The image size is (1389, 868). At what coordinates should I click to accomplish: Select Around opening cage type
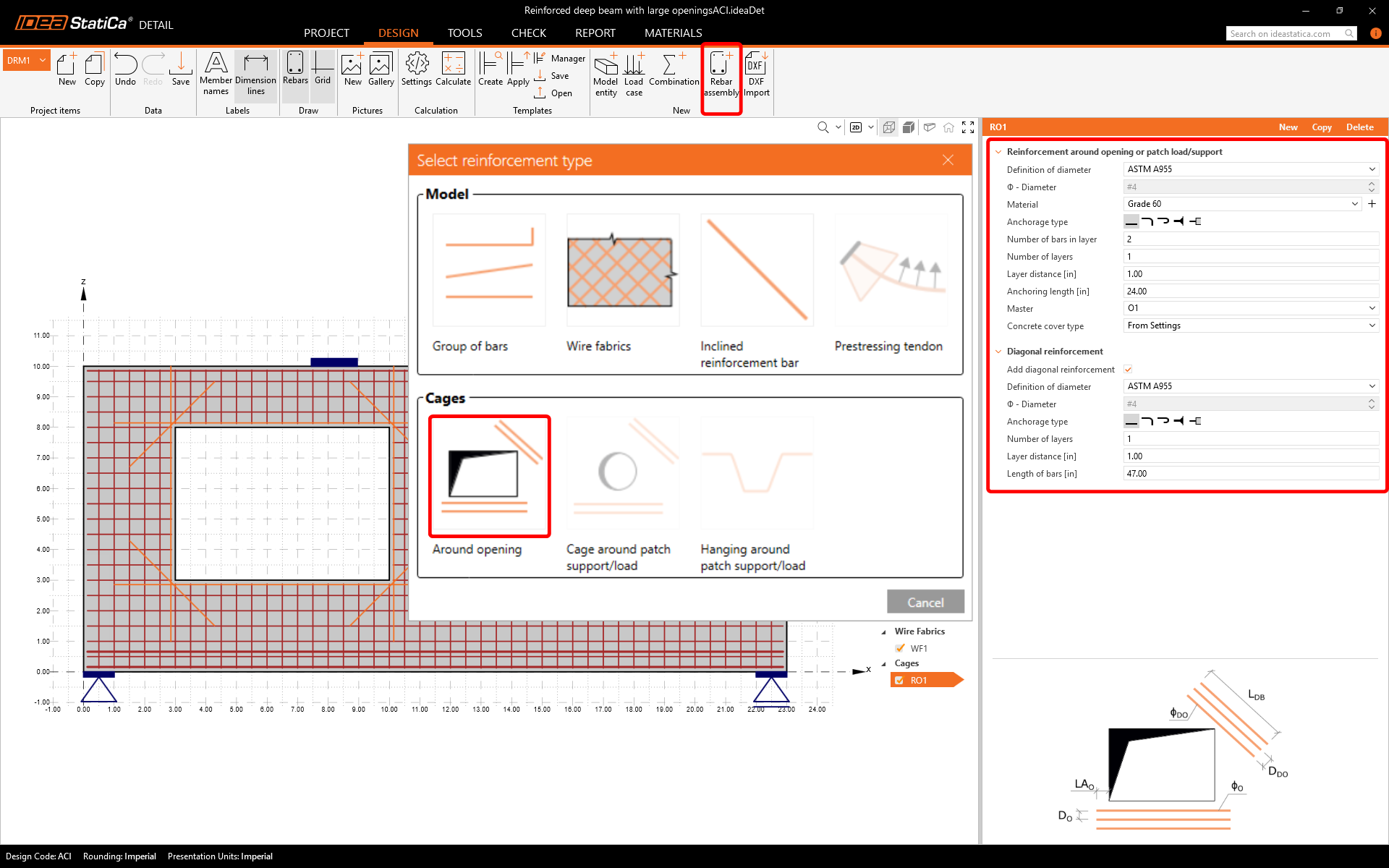(x=489, y=476)
